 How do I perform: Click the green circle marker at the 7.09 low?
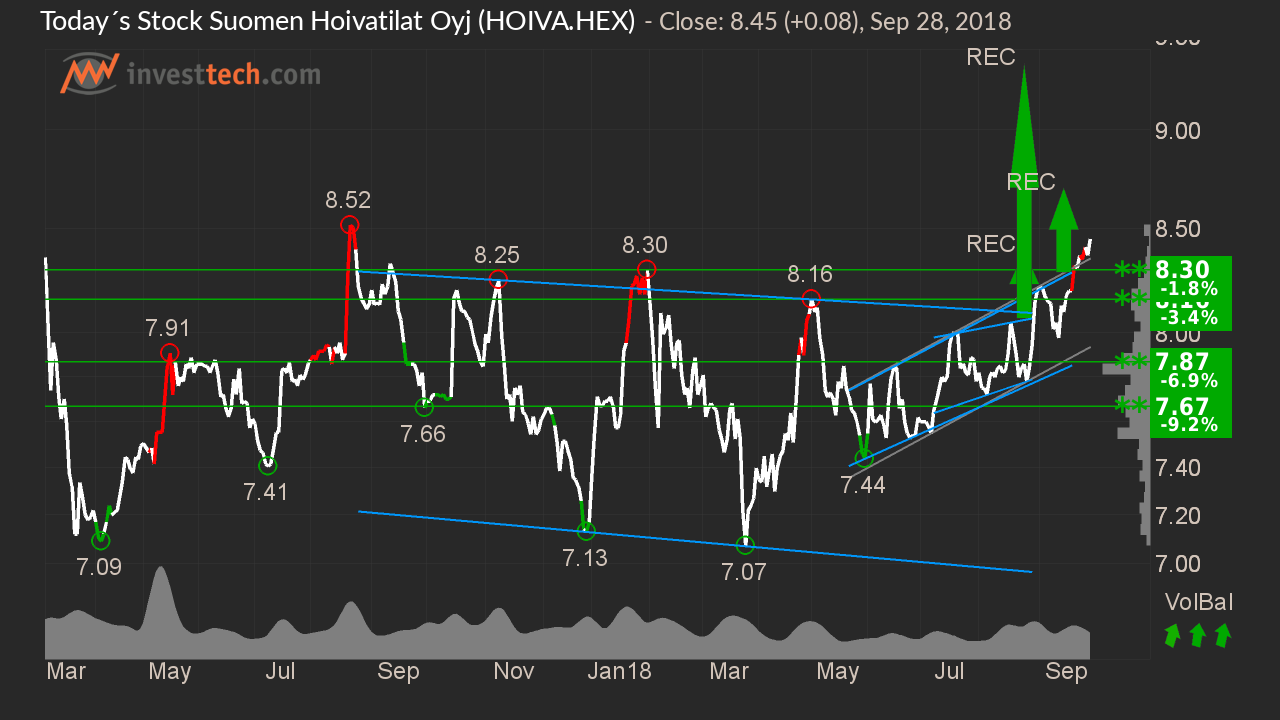[x=100, y=540]
